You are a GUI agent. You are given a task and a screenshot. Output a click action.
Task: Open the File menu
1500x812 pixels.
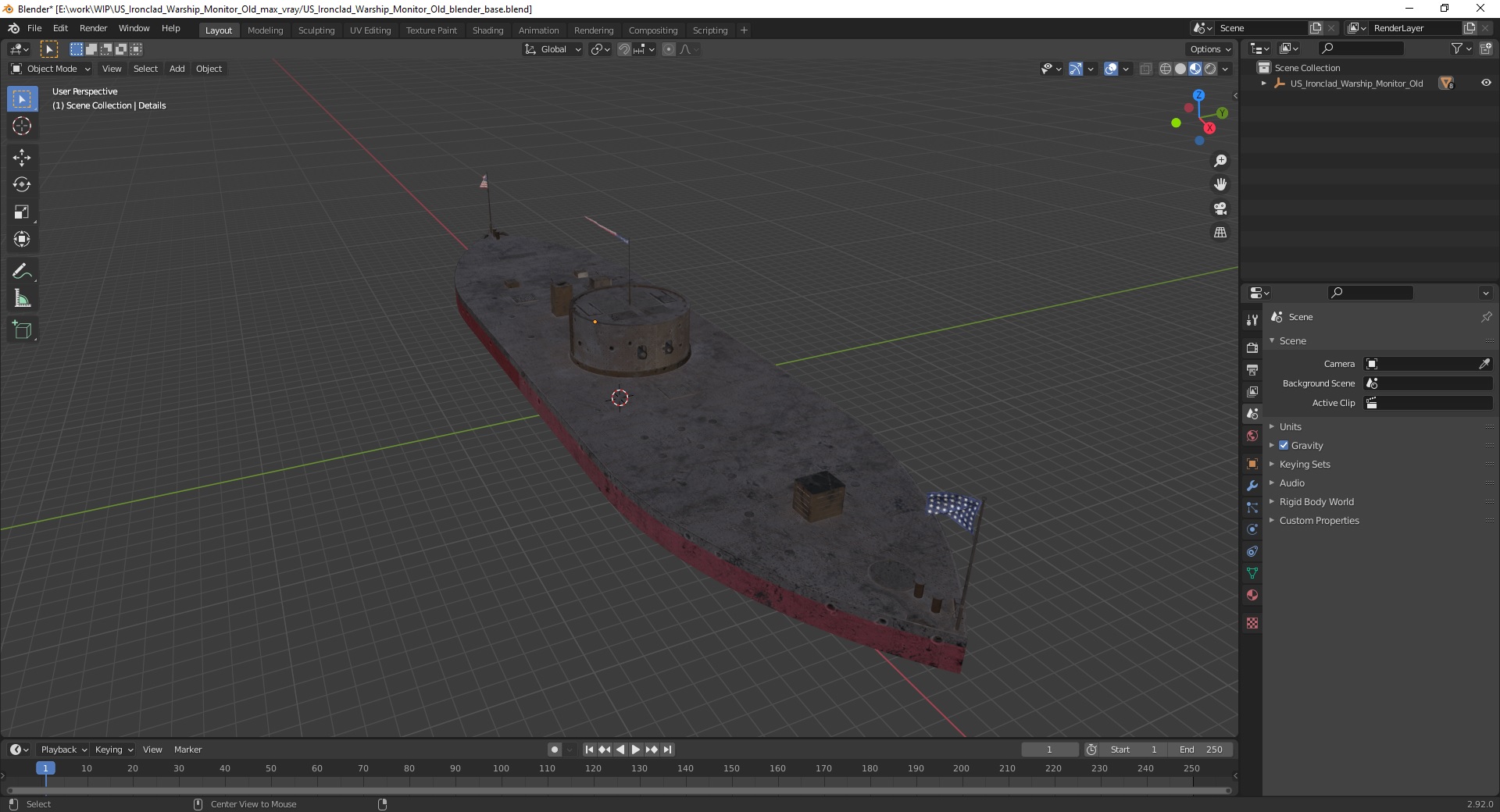34,28
